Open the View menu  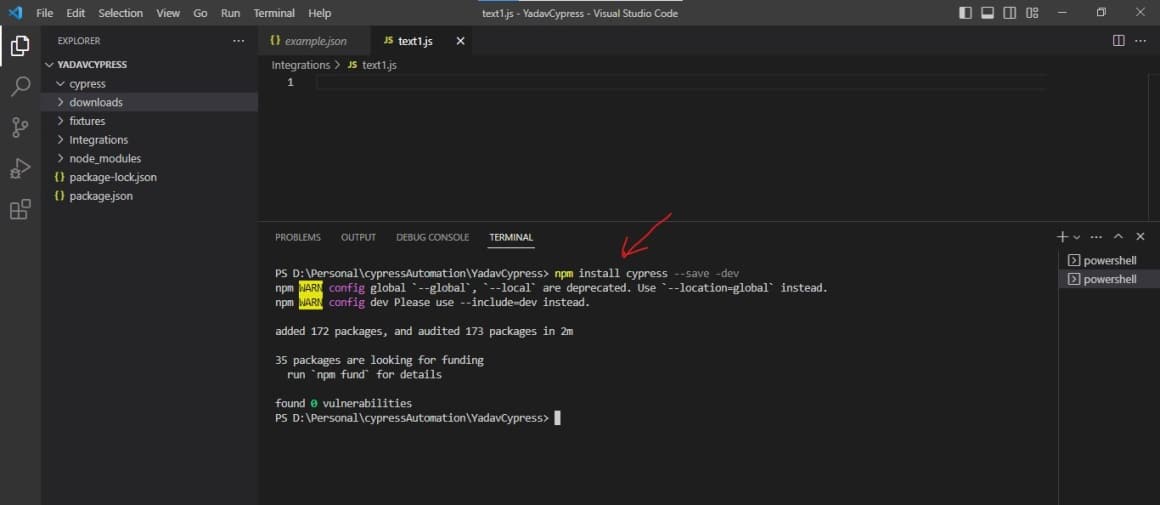click(168, 13)
